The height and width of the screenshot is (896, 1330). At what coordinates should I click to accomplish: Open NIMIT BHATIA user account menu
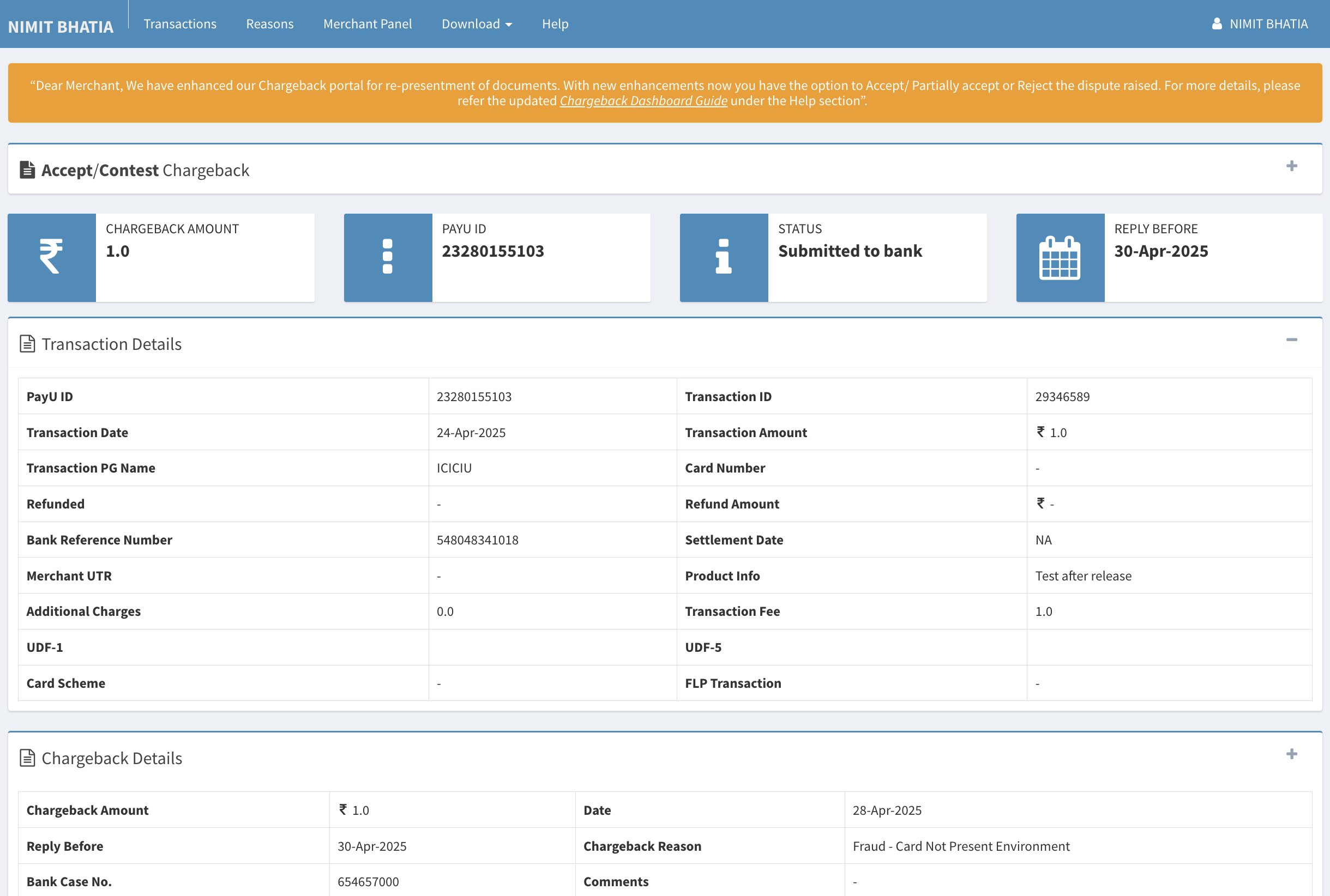point(1260,24)
